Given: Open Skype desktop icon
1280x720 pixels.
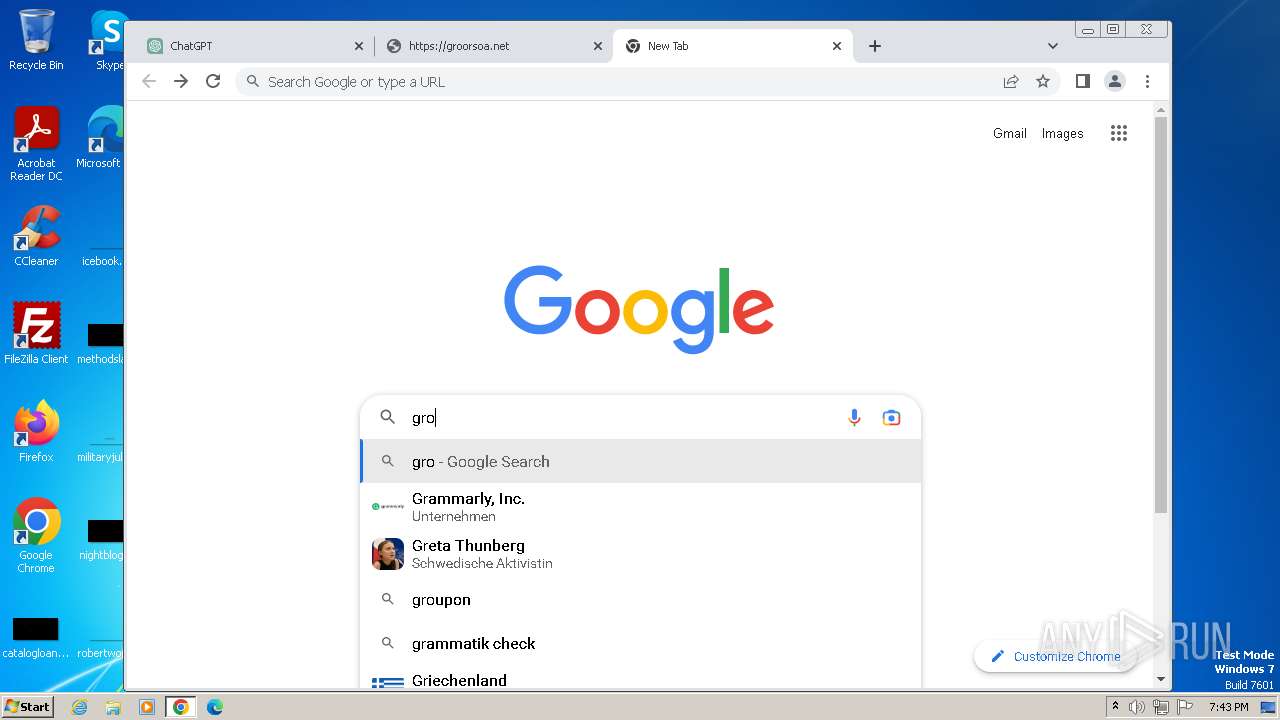Looking at the screenshot, I should coord(109,40).
